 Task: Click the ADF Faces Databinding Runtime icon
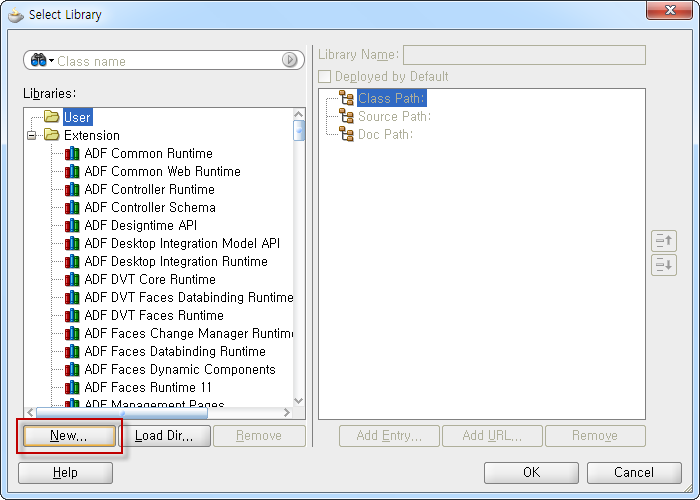(x=72, y=351)
